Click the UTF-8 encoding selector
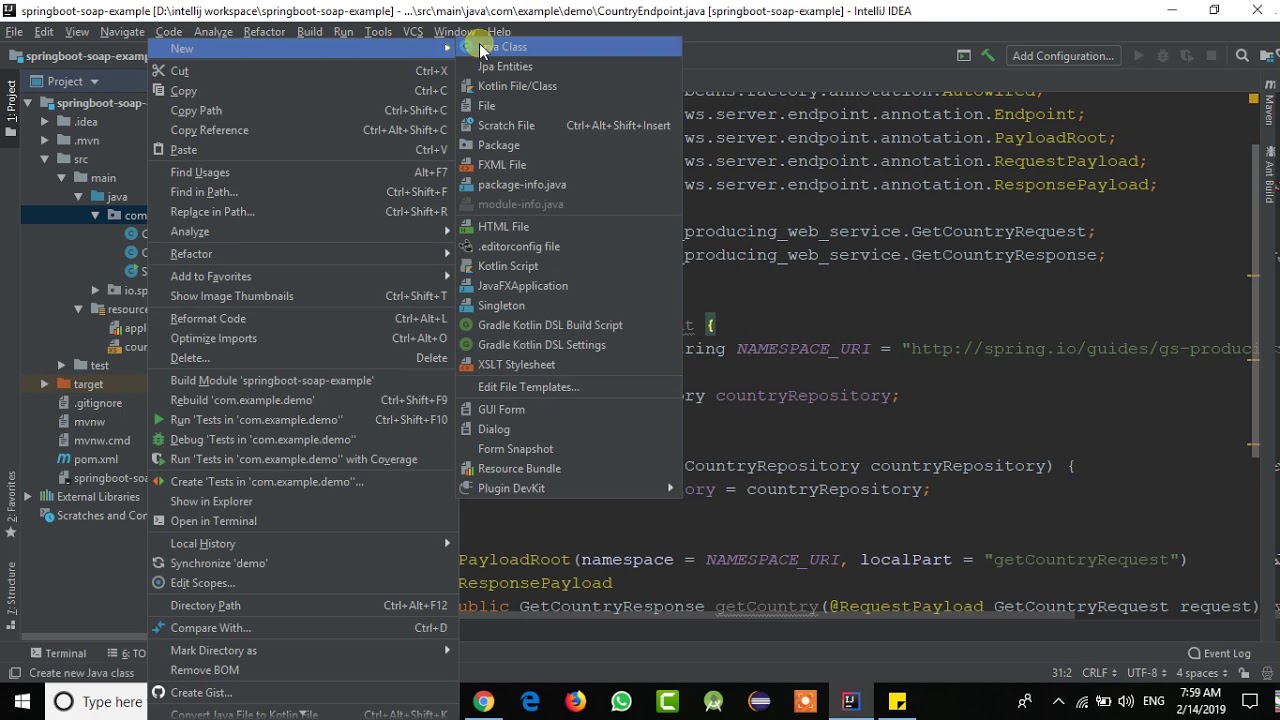 click(1147, 673)
